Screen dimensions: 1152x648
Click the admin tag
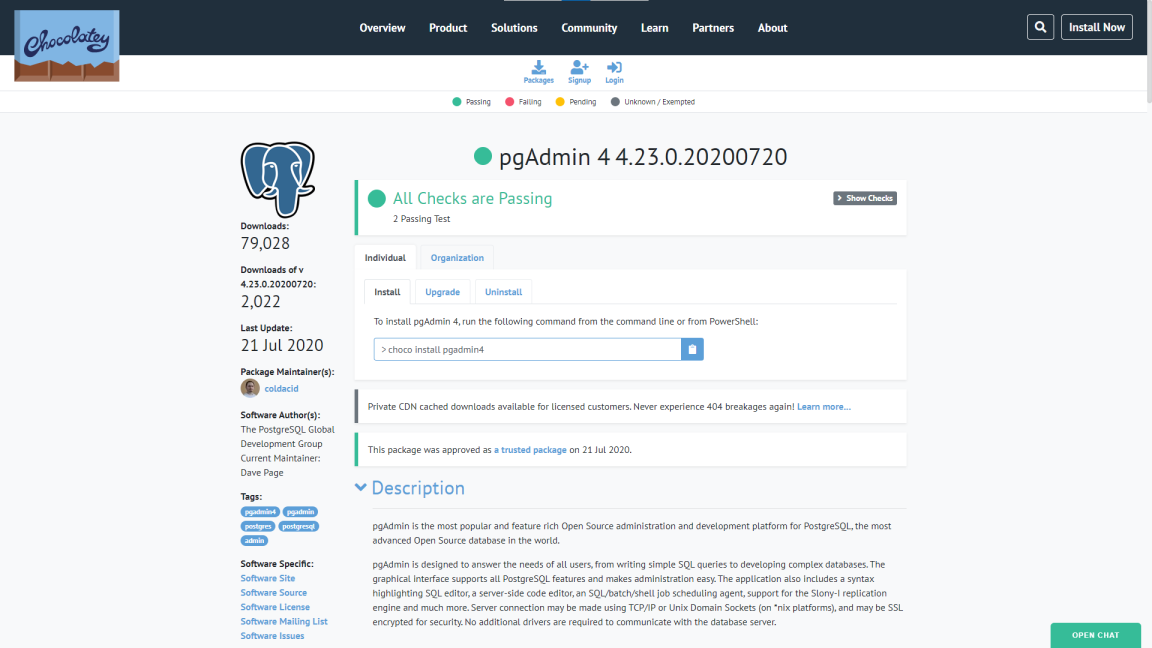[x=254, y=540]
